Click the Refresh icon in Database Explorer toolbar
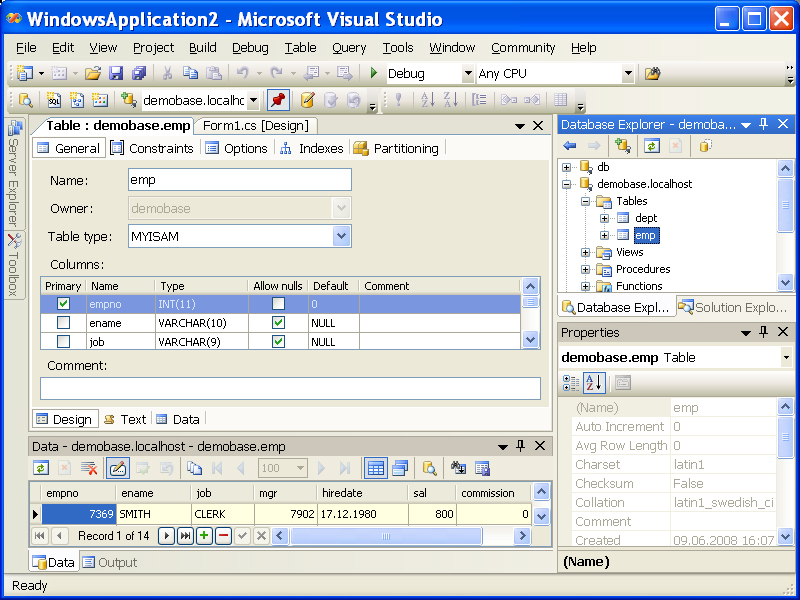This screenshot has width=800, height=600. point(652,146)
